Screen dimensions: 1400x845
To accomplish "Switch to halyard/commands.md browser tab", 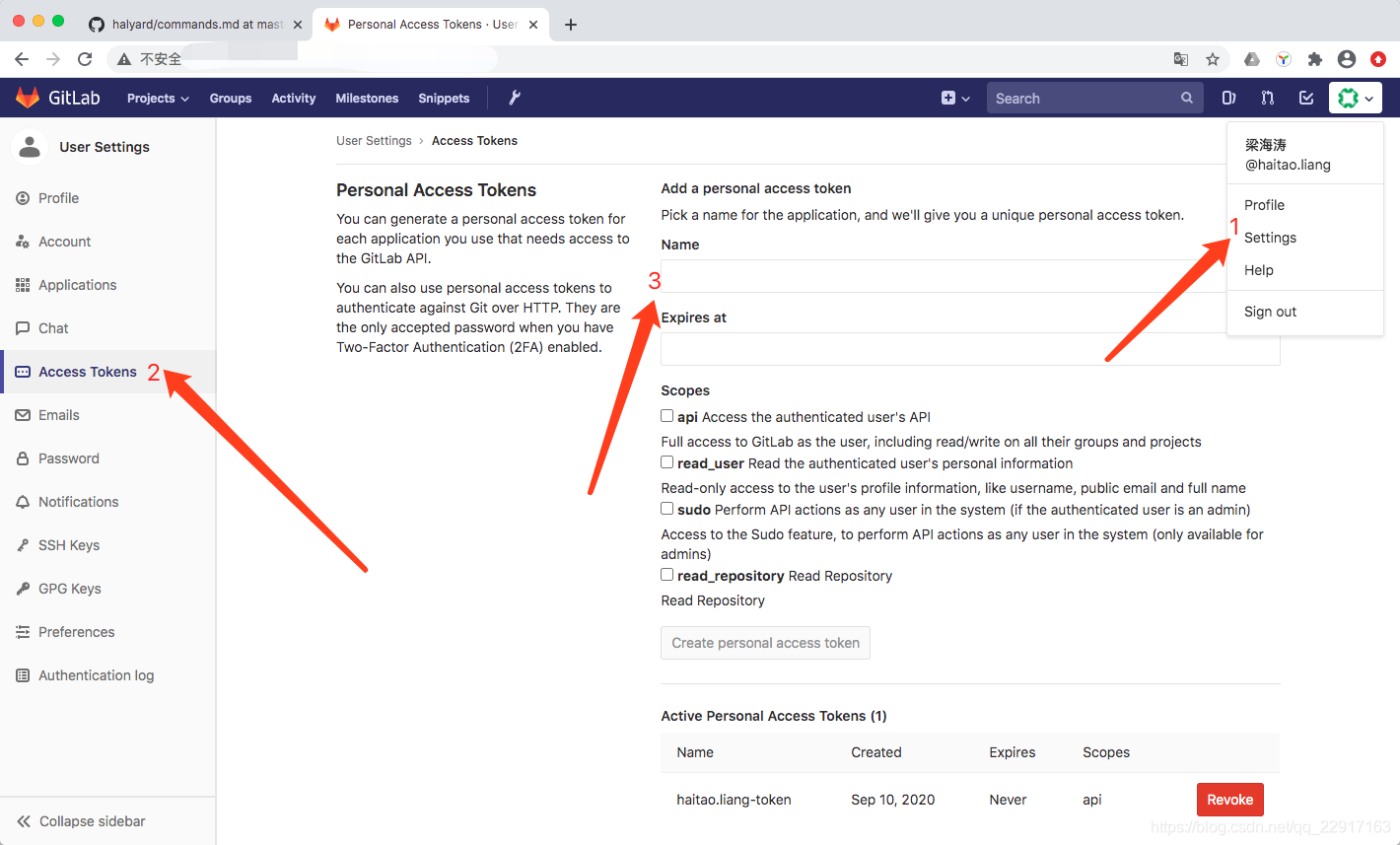I will pyautogui.click(x=197, y=25).
